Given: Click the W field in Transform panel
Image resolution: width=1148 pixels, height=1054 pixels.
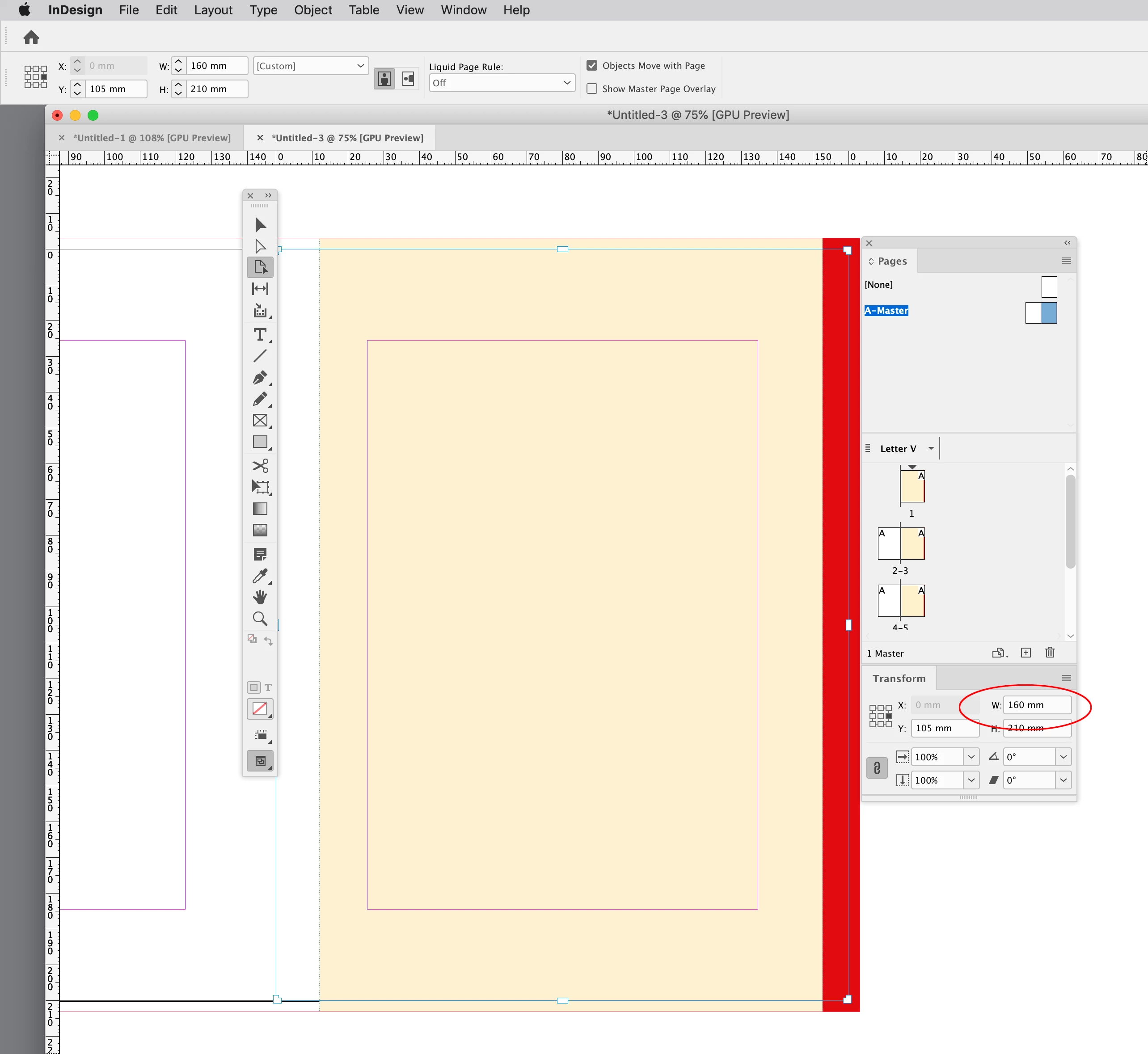Looking at the screenshot, I should click(x=1036, y=705).
